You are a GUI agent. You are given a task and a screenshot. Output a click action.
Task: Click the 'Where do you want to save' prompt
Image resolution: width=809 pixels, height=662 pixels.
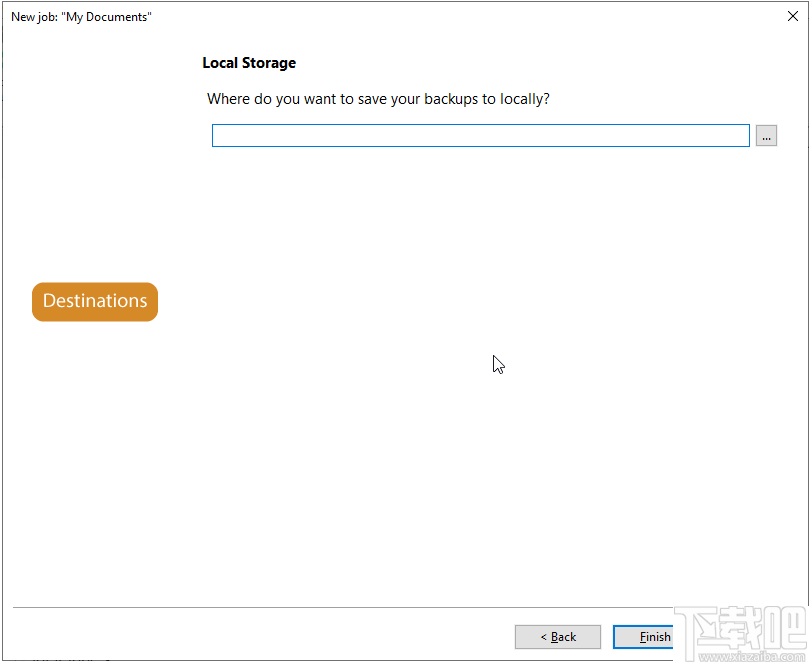coord(378,99)
